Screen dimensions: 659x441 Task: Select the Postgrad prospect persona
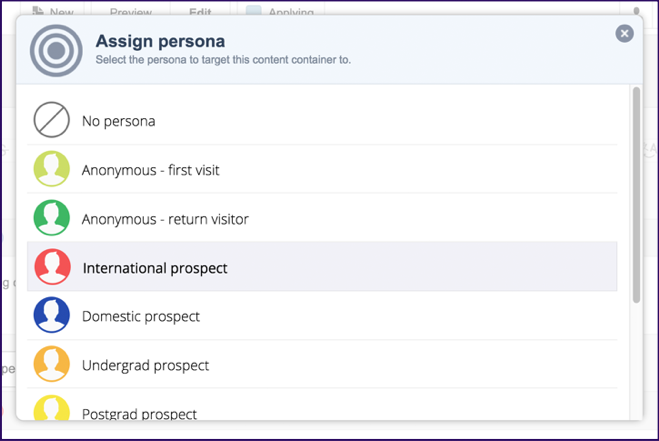pyautogui.click(x=322, y=405)
